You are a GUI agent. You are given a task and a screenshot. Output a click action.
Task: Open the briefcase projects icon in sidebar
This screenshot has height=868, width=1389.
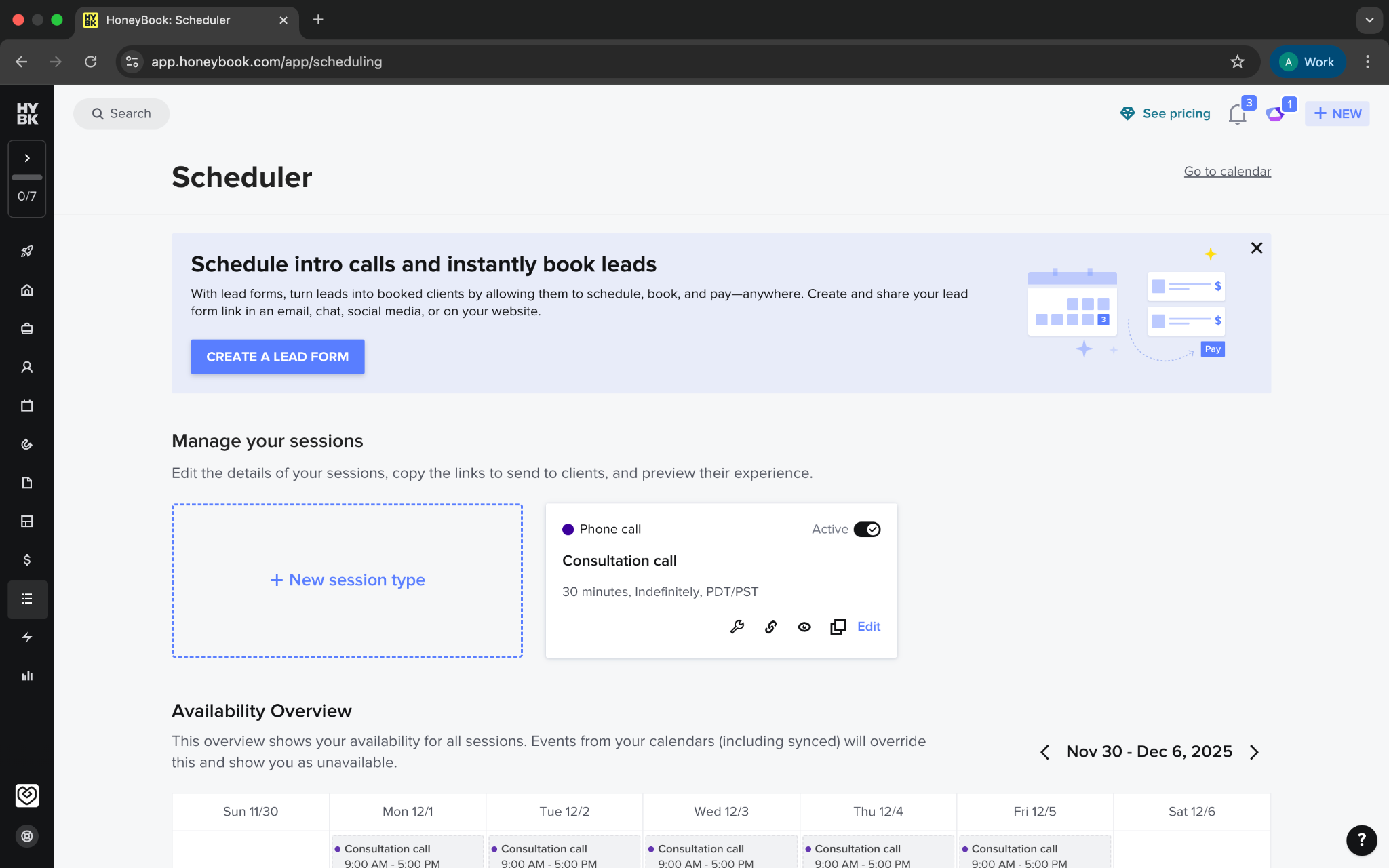27,329
